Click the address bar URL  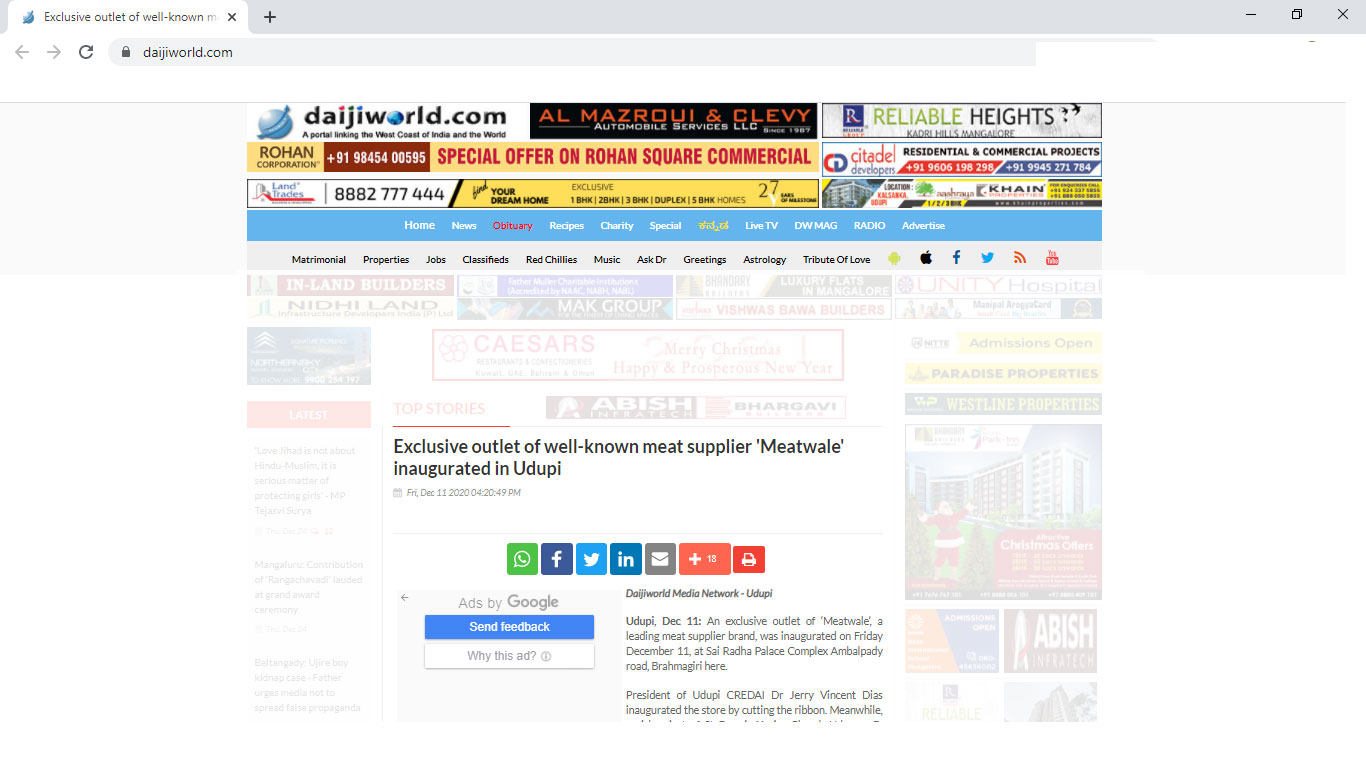click(x=188, y=52)
